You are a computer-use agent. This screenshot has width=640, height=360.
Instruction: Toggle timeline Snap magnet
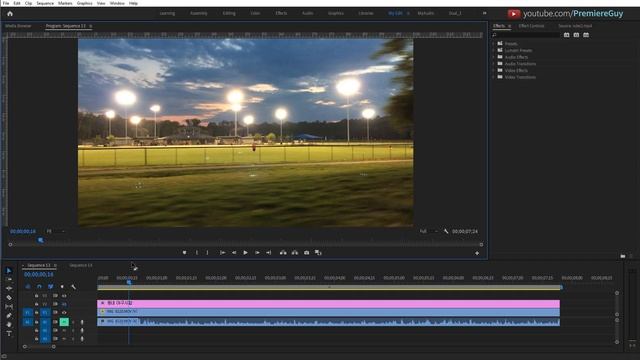tap(39, 287)
